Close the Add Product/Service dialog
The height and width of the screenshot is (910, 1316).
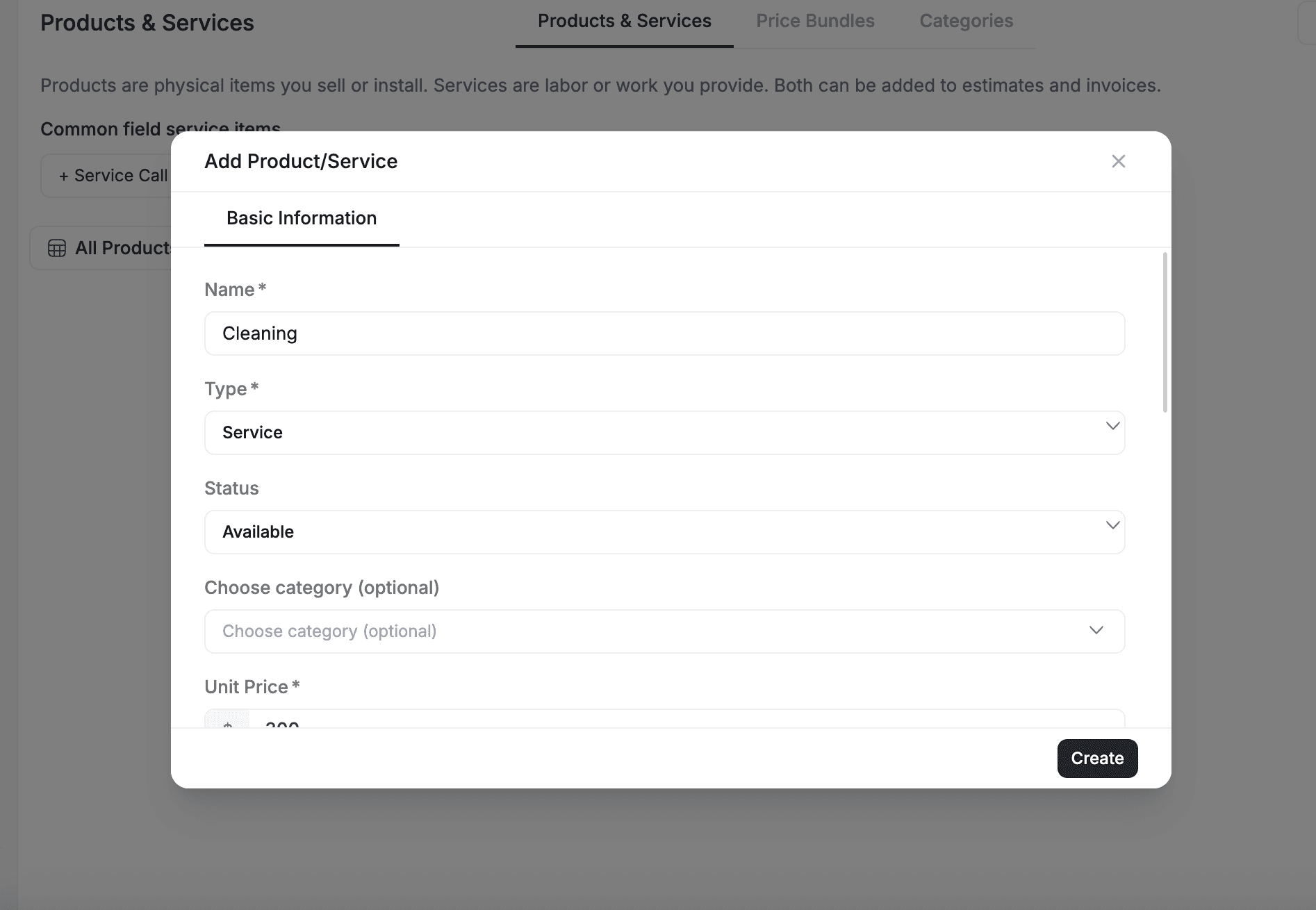coord(1118,161)
